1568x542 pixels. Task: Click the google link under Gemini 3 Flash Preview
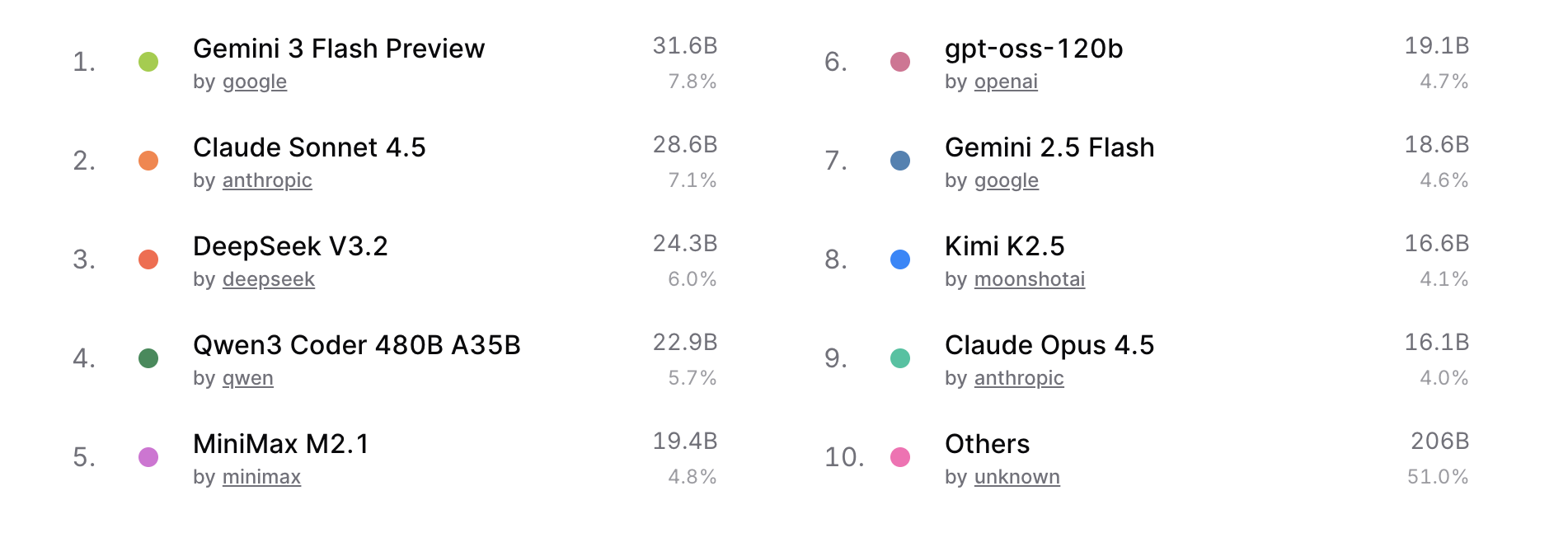click(255, 82)
